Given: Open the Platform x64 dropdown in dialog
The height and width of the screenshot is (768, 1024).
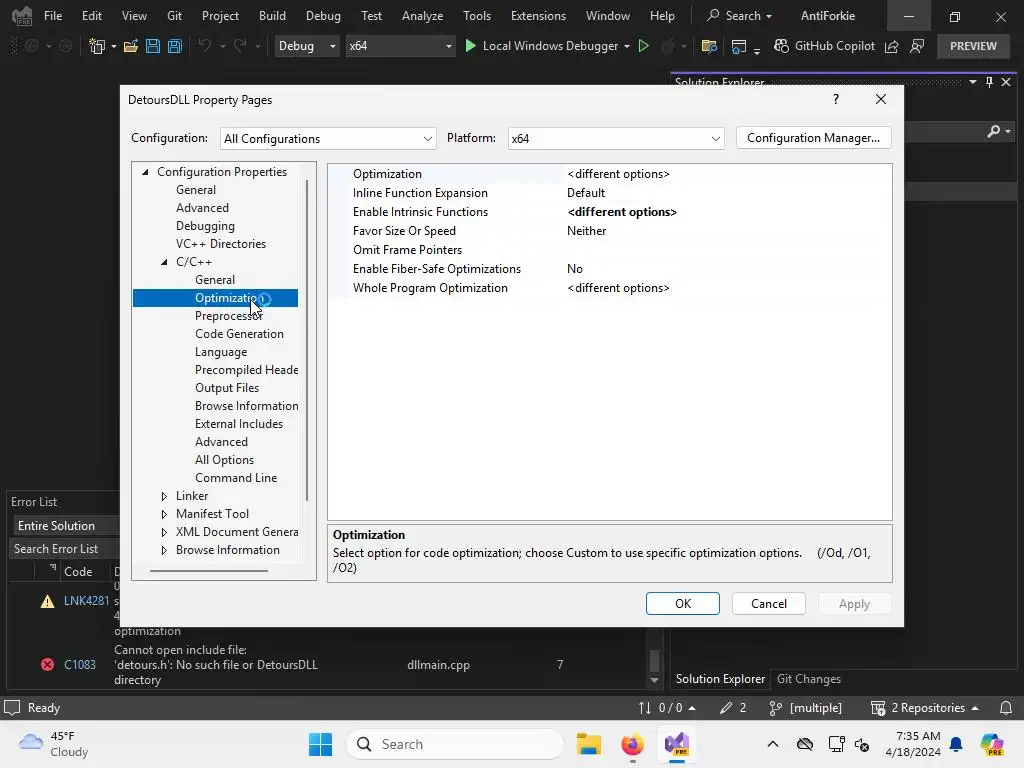Looking at the screenshot, I should (x=616, y=138).
